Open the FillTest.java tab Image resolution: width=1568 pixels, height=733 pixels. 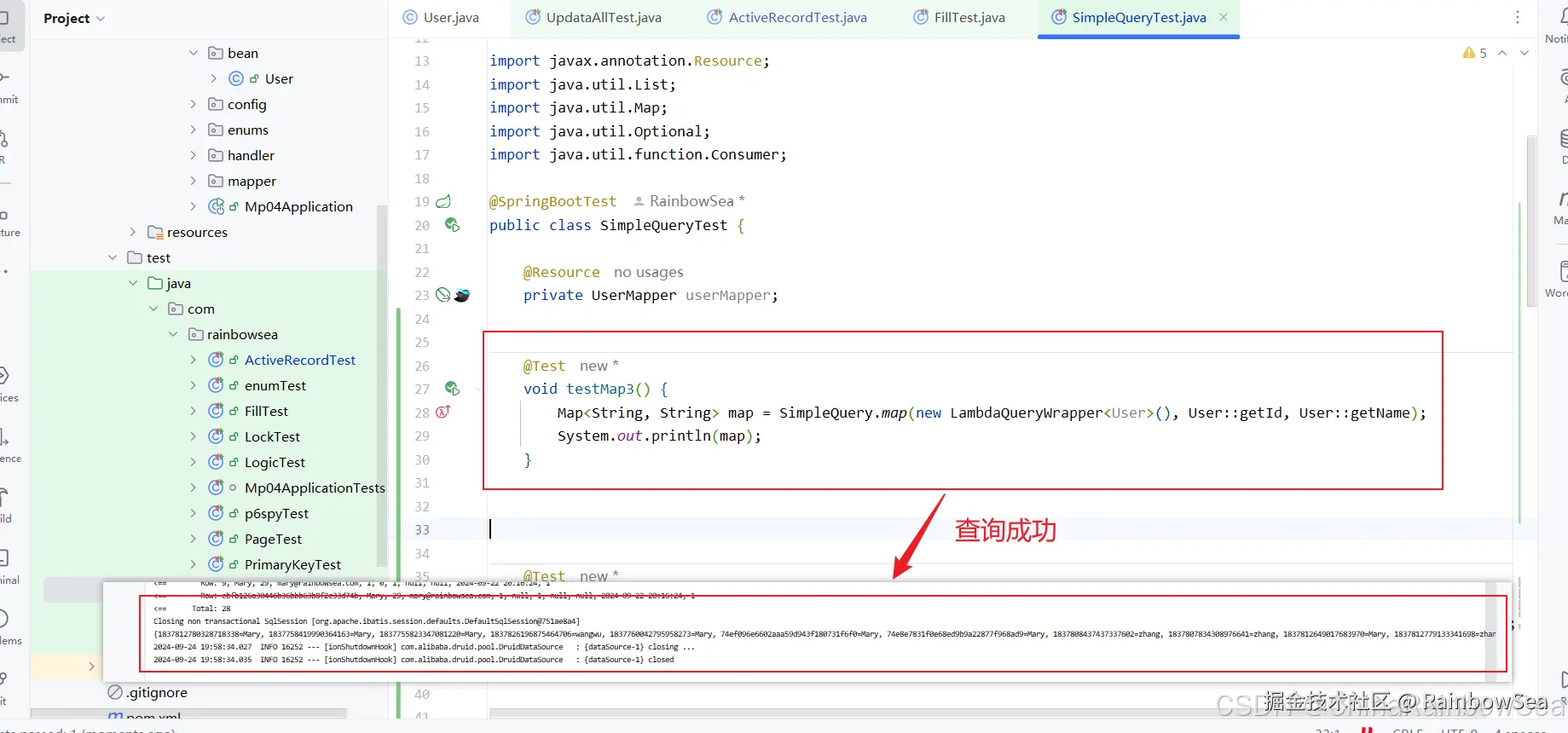tap(959, 17)
